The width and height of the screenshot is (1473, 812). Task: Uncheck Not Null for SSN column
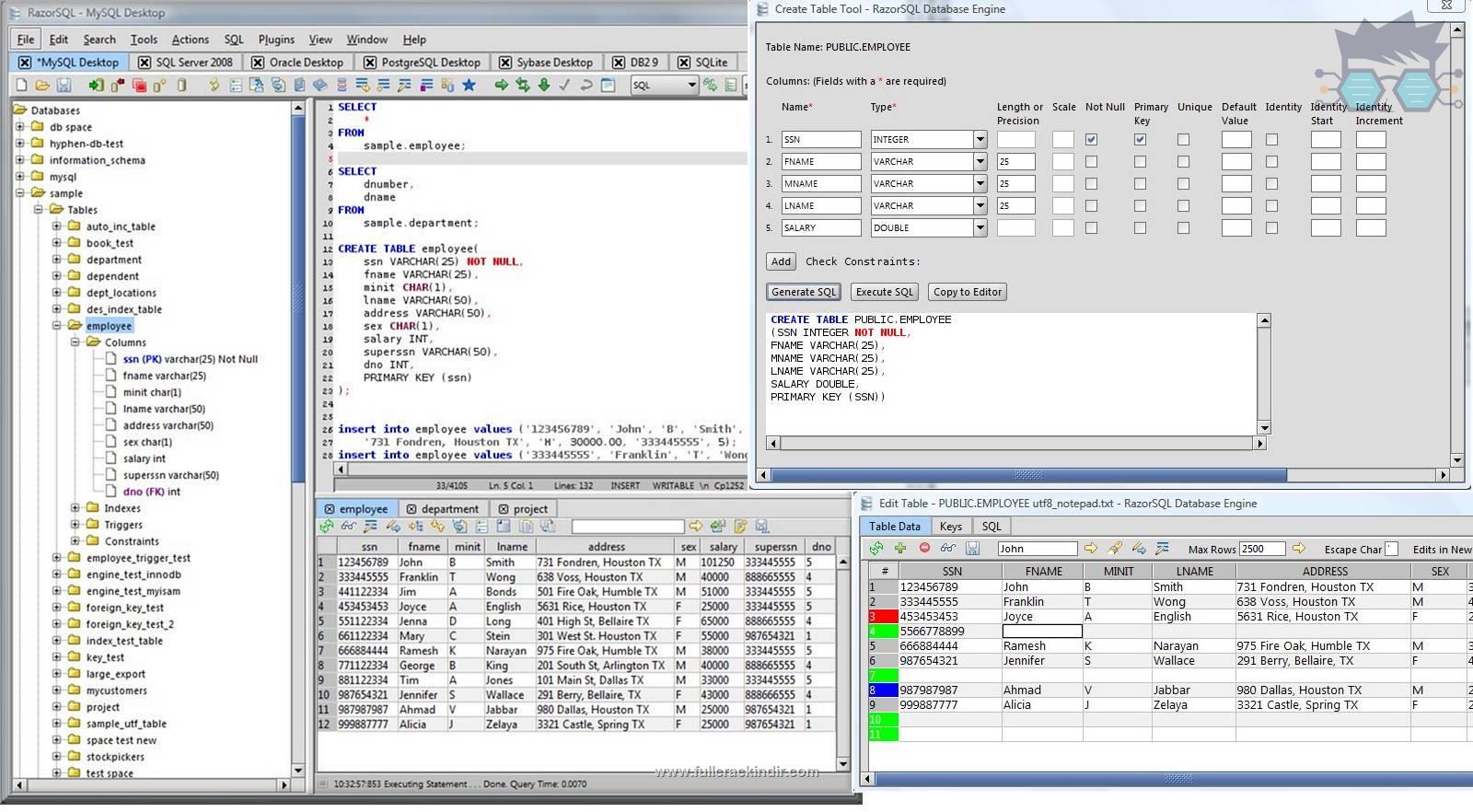click(1091, 140)
